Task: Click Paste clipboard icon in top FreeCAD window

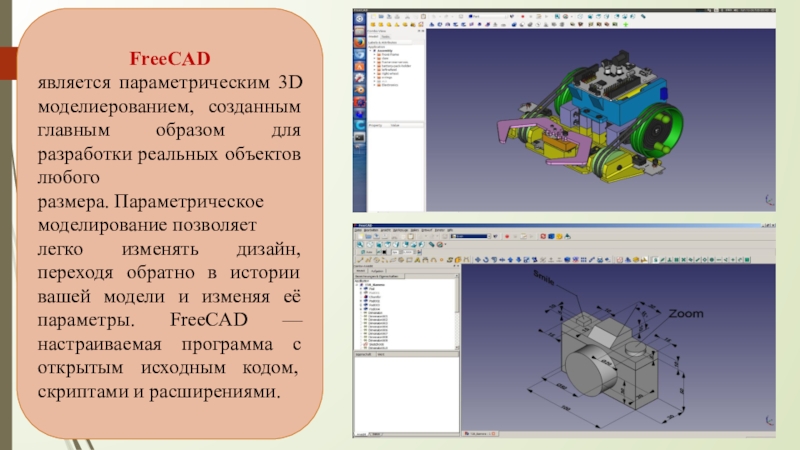Action: 423,16
